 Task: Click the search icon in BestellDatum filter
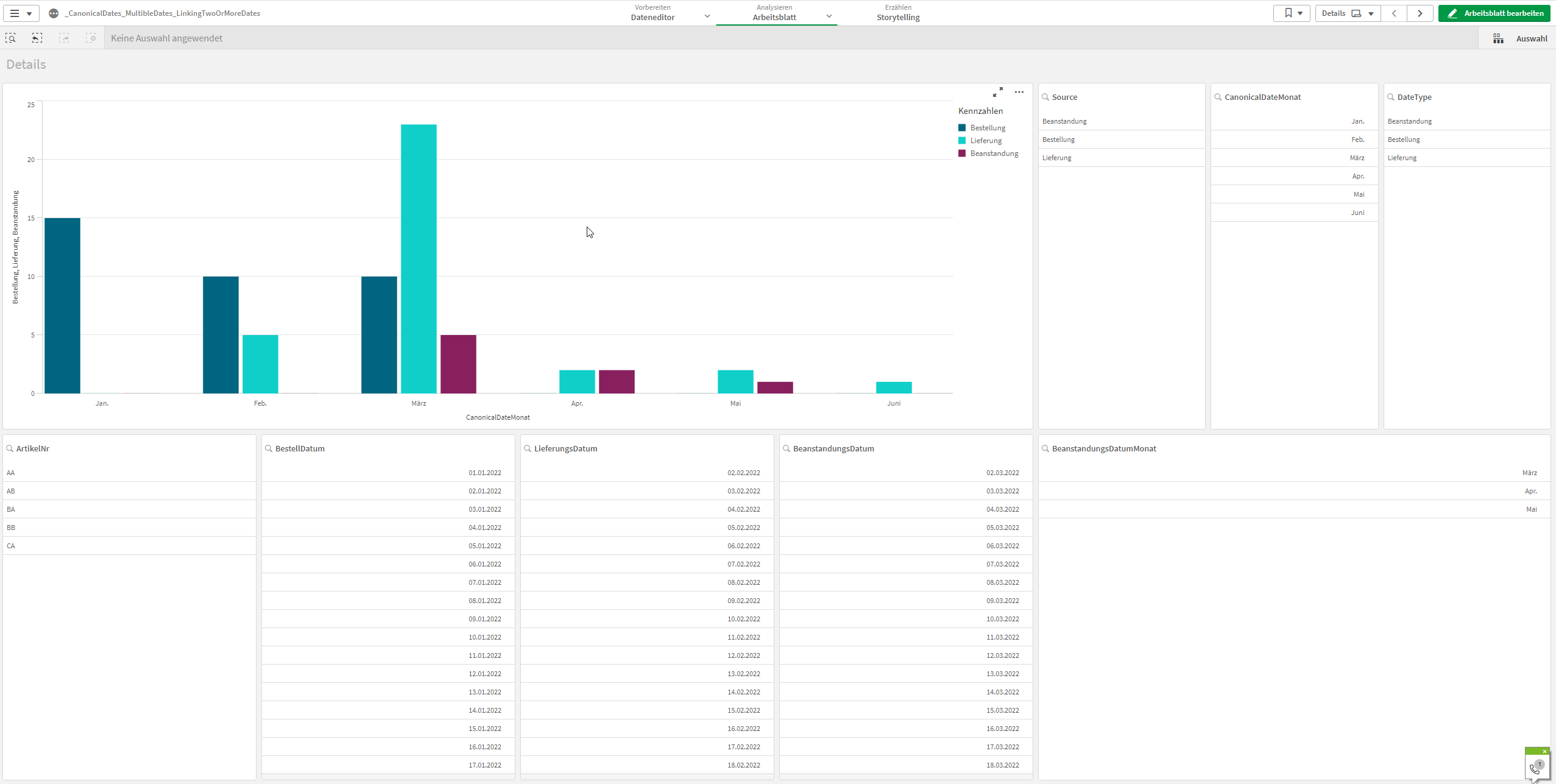269,448
